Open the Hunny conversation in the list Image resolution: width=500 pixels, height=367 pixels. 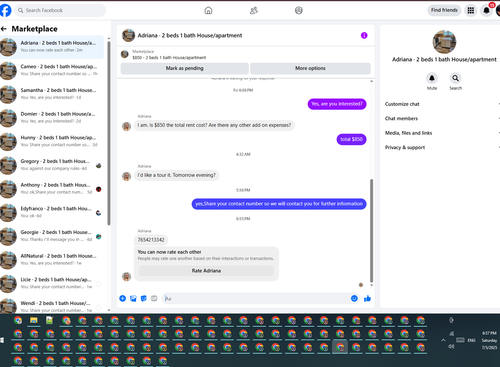[x=52, y=141]
